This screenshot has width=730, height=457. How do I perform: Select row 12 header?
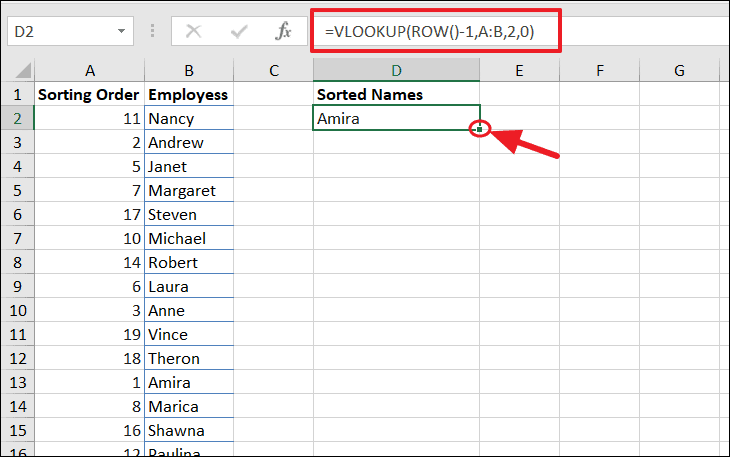point(17,358)
